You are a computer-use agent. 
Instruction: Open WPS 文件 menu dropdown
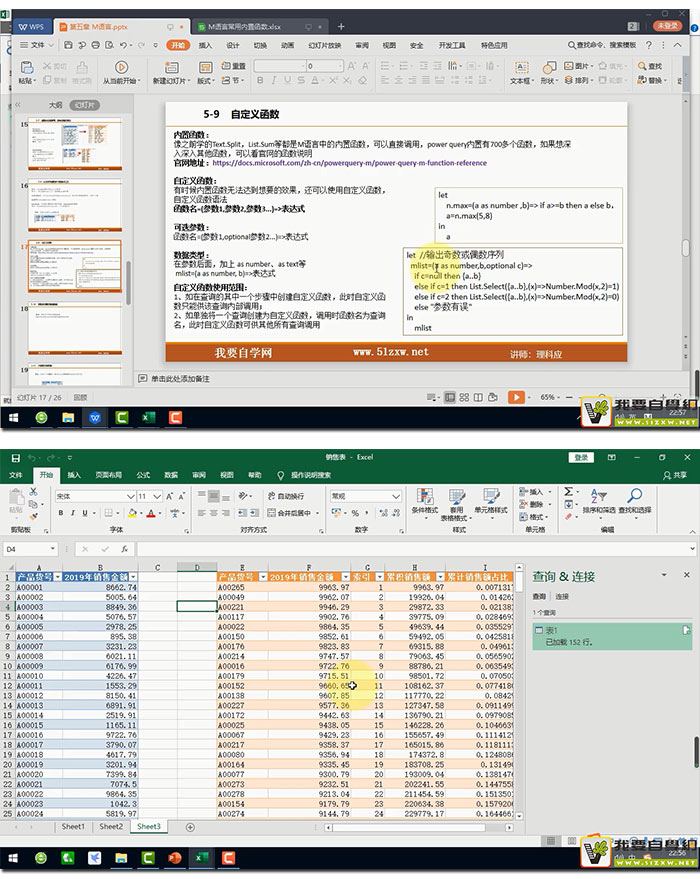tap(37, 45)
